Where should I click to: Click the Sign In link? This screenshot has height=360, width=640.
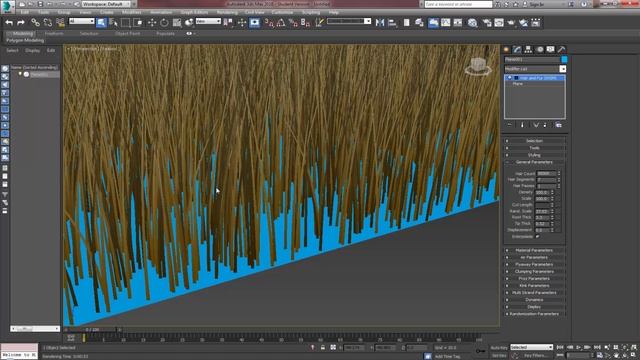point(537,4)
